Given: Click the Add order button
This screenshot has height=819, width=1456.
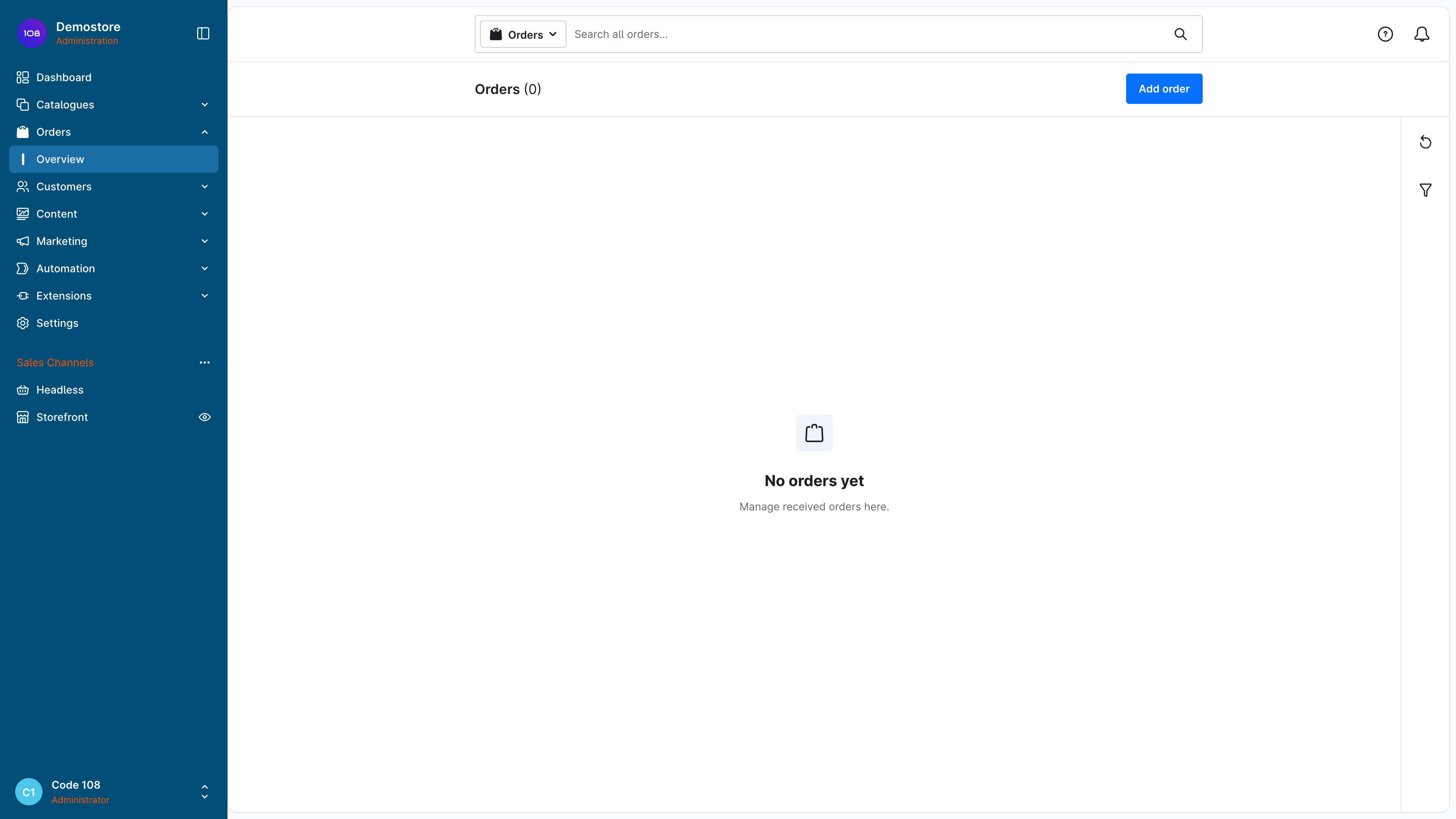Looking at the screenshot, I should click(x=1164, y=89).
